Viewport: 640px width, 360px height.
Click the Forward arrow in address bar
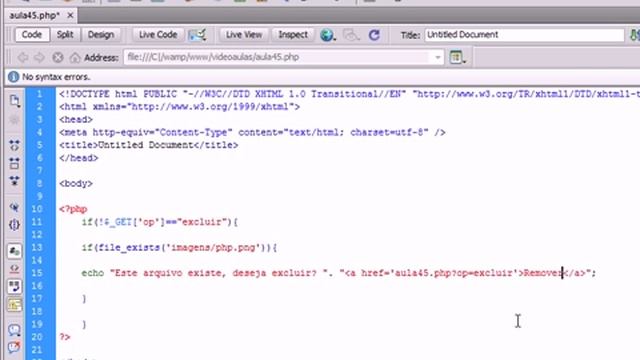click(40, 58)
